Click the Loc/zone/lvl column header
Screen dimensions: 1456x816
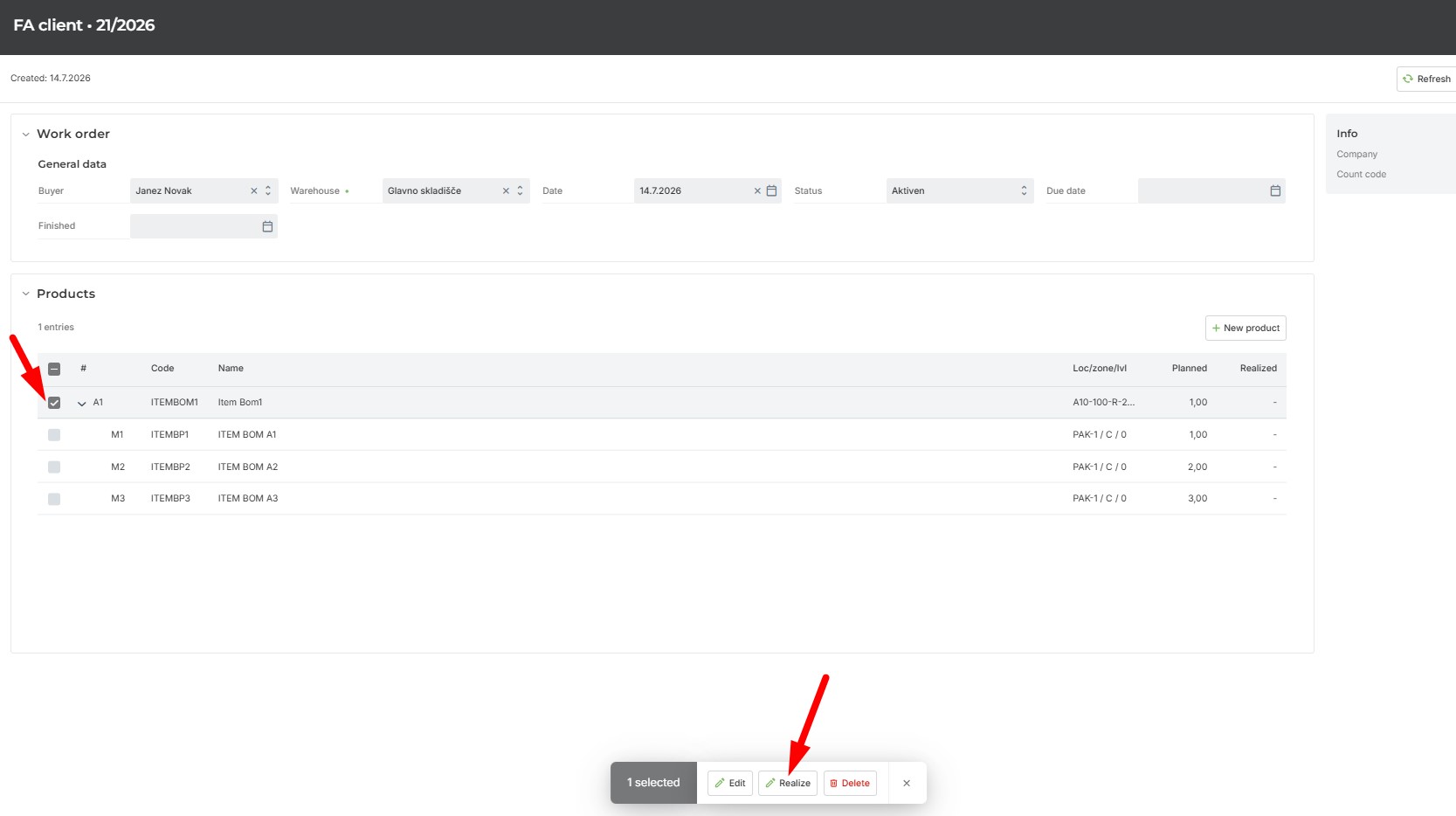pyautogui.click(x=1100, y=369)
